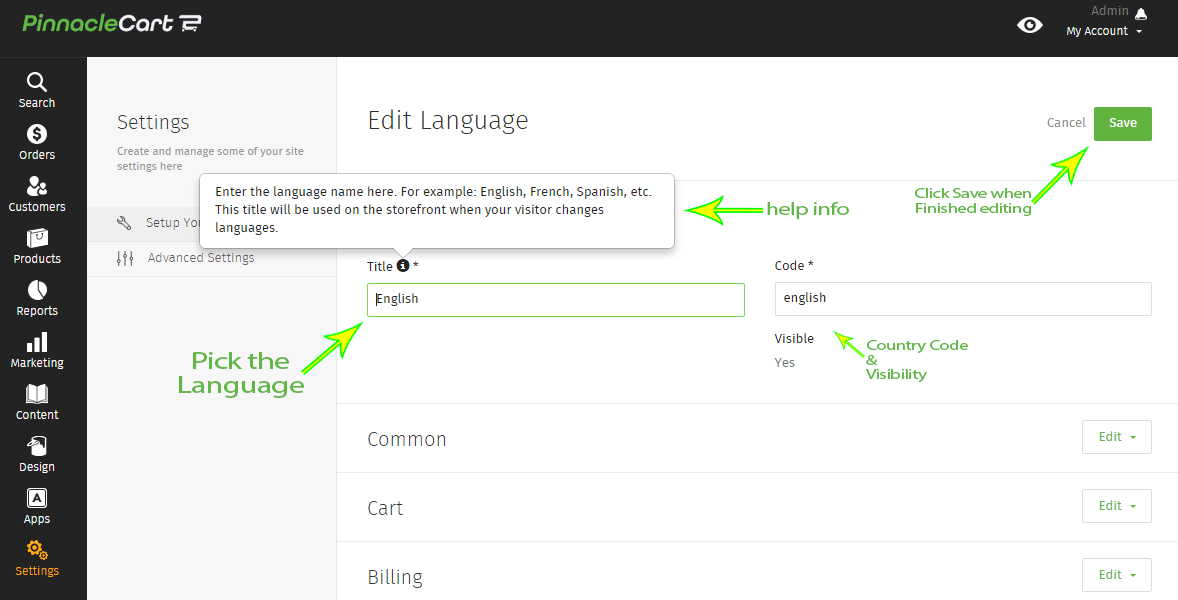The width and height of the screenshot is (1178, 600).
Task: Open Products via the shopping bag icon
Action: tap(37, 238)
